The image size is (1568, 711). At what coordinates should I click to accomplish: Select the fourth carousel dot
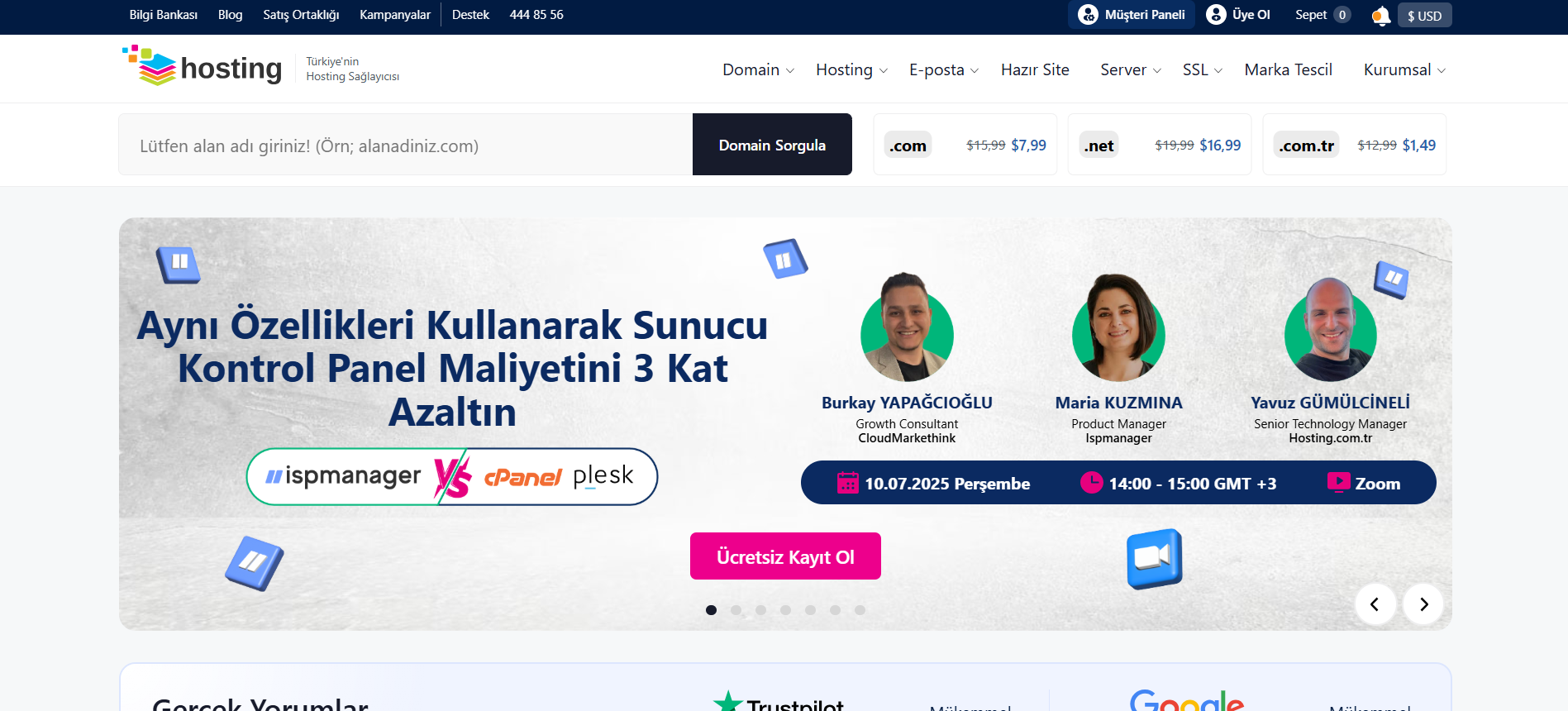tap(785, 610)
